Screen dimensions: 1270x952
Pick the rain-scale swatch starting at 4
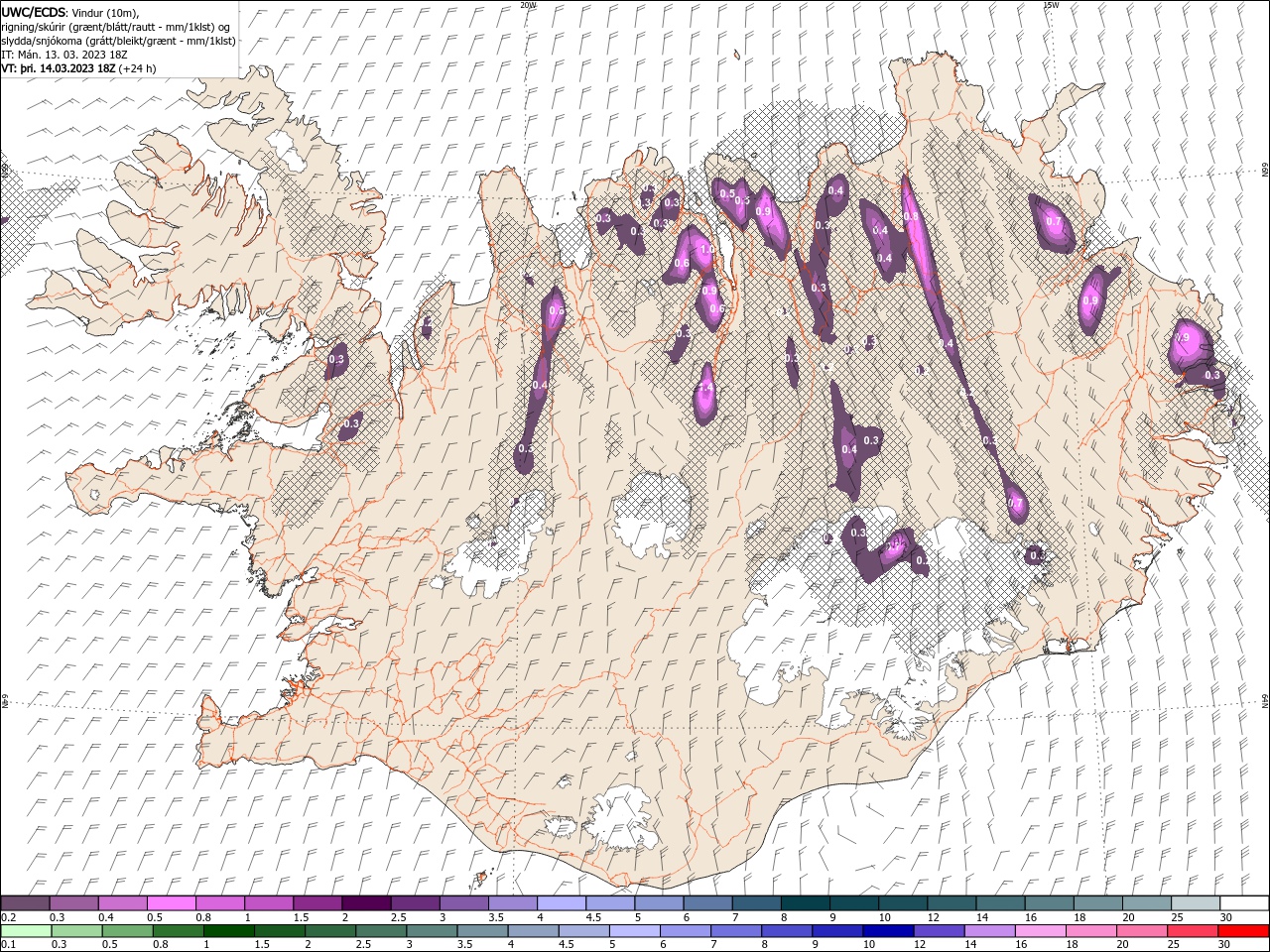point(533,931)
